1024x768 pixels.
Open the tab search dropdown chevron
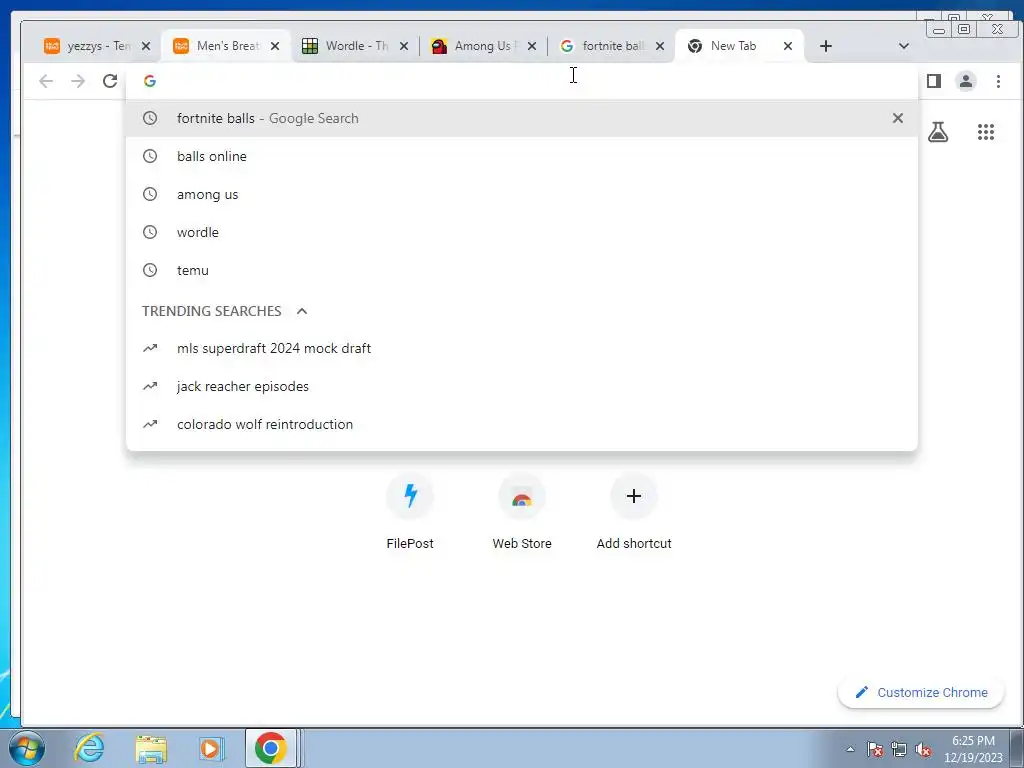coord(904,46)
